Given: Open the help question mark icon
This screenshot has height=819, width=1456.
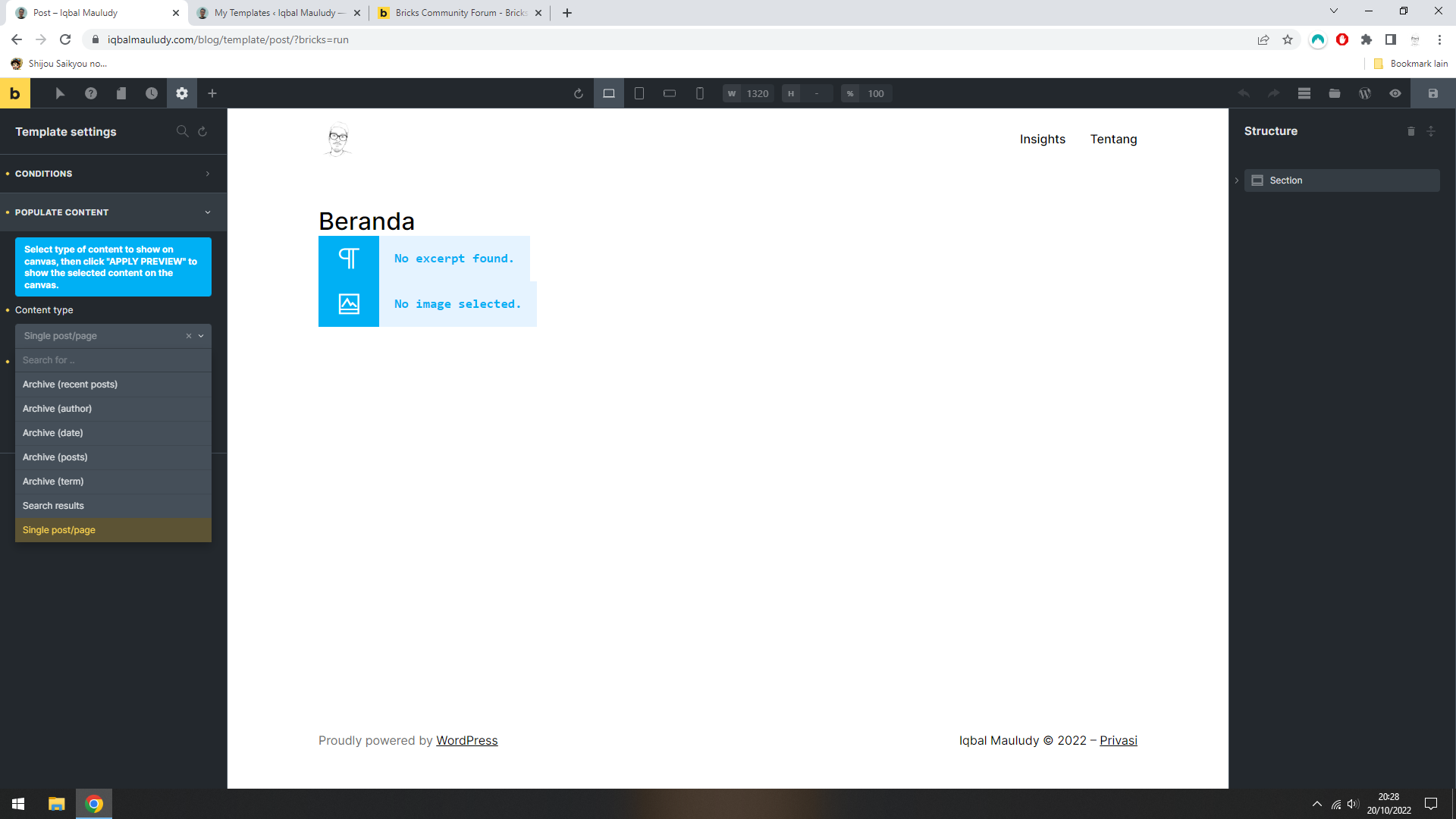Looking at the screenshot, I should click(91, 93).
